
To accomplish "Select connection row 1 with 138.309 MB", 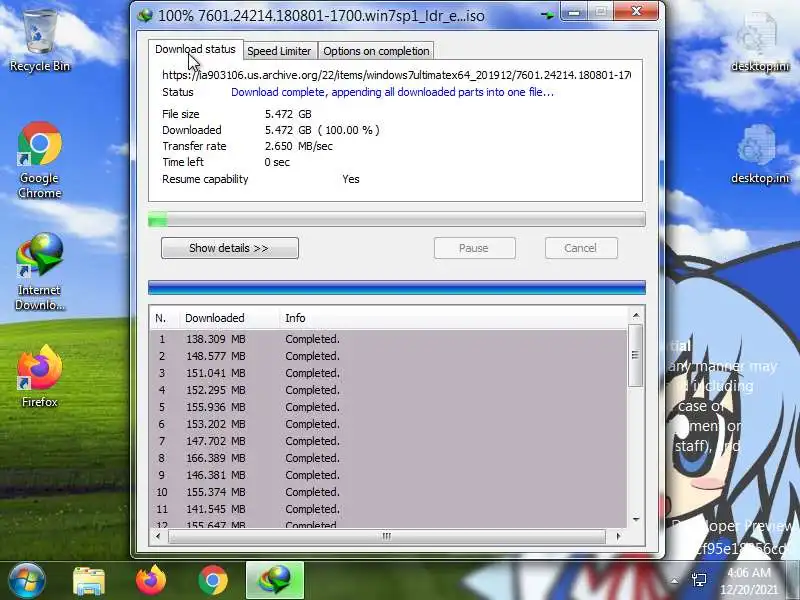I will pos(388,339).
